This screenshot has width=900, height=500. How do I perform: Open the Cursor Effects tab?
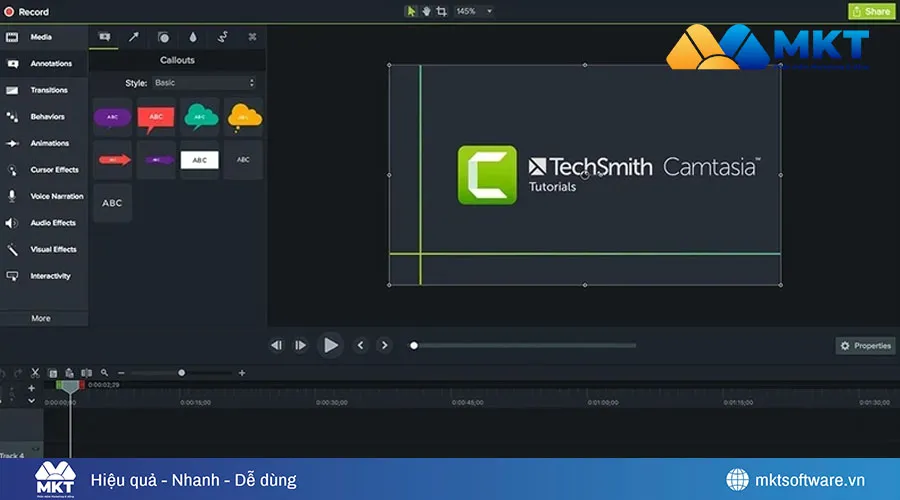point(44,170)
